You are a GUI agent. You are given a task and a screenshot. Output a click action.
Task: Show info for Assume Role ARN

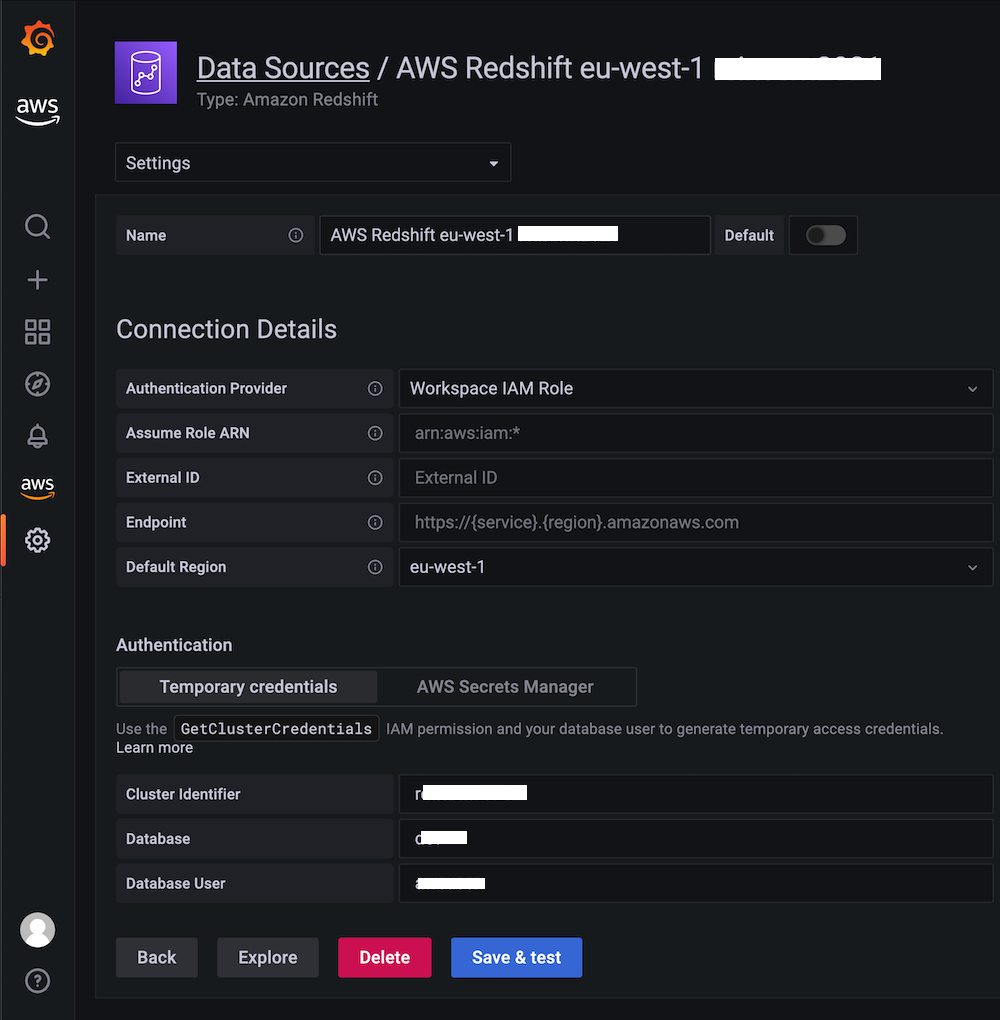375,433
